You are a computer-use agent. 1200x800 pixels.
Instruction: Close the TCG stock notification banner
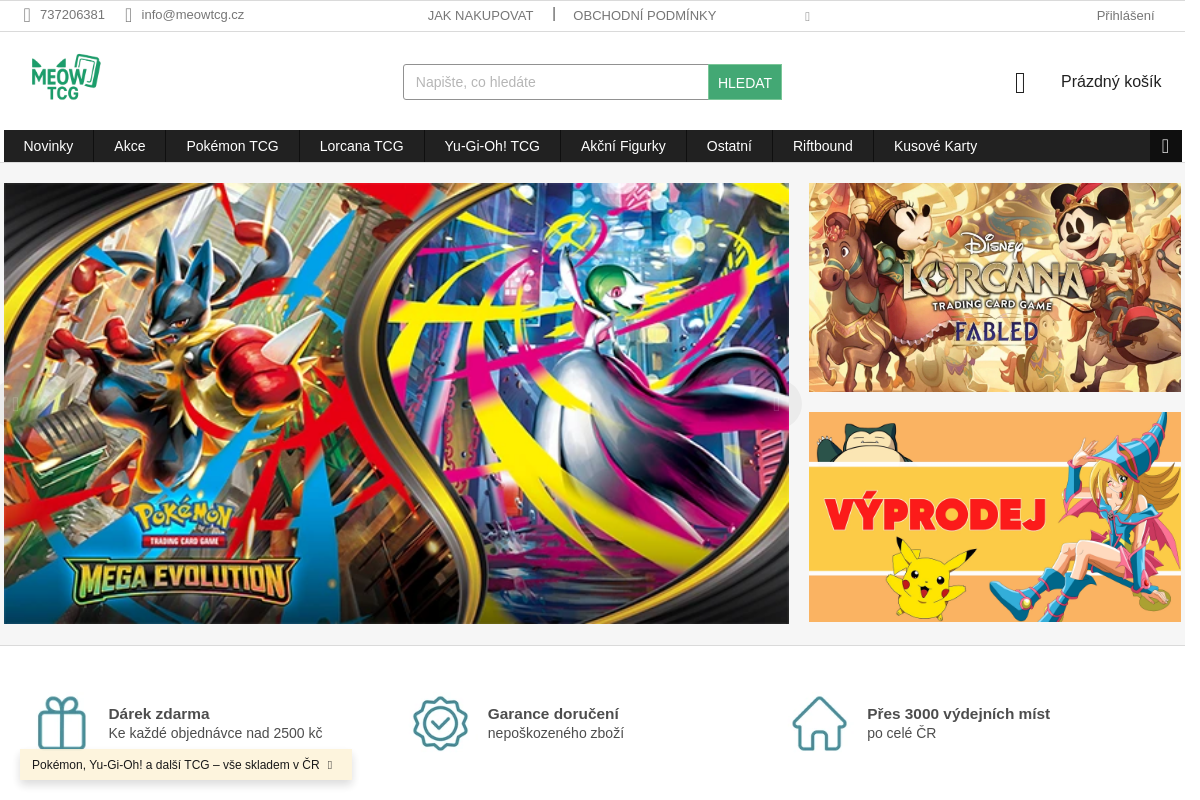coord(330,765)
